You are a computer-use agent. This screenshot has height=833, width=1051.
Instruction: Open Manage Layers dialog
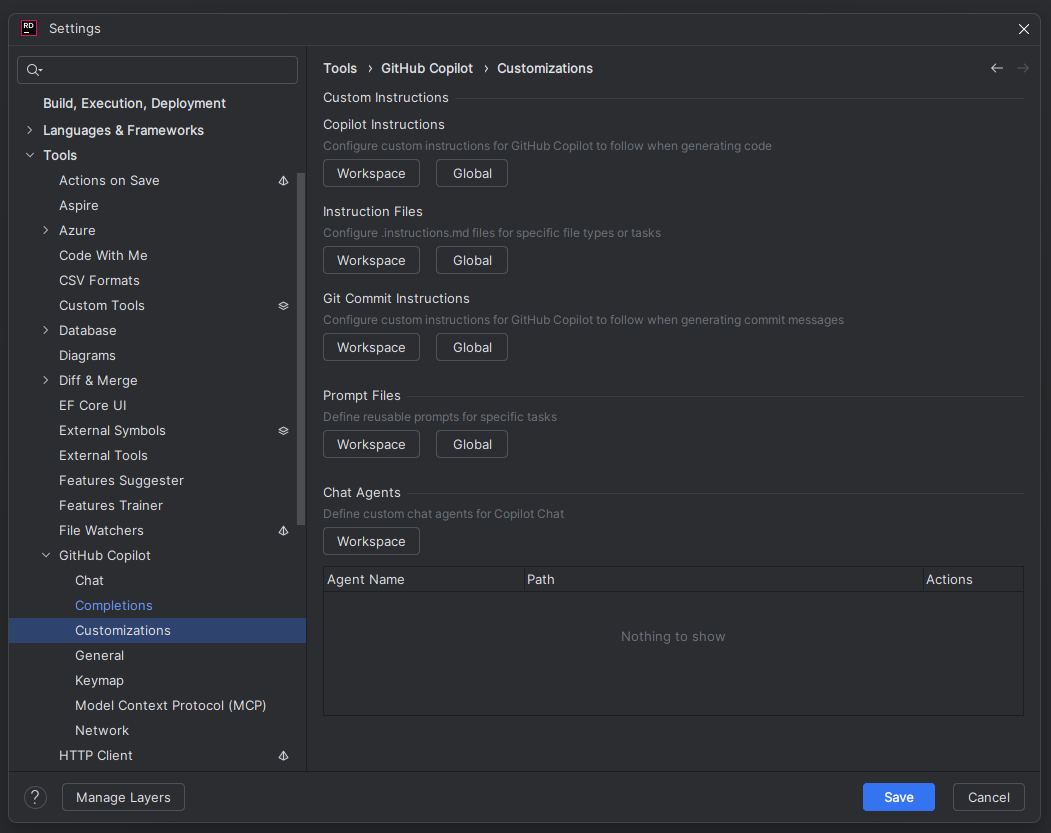(123, 797)
